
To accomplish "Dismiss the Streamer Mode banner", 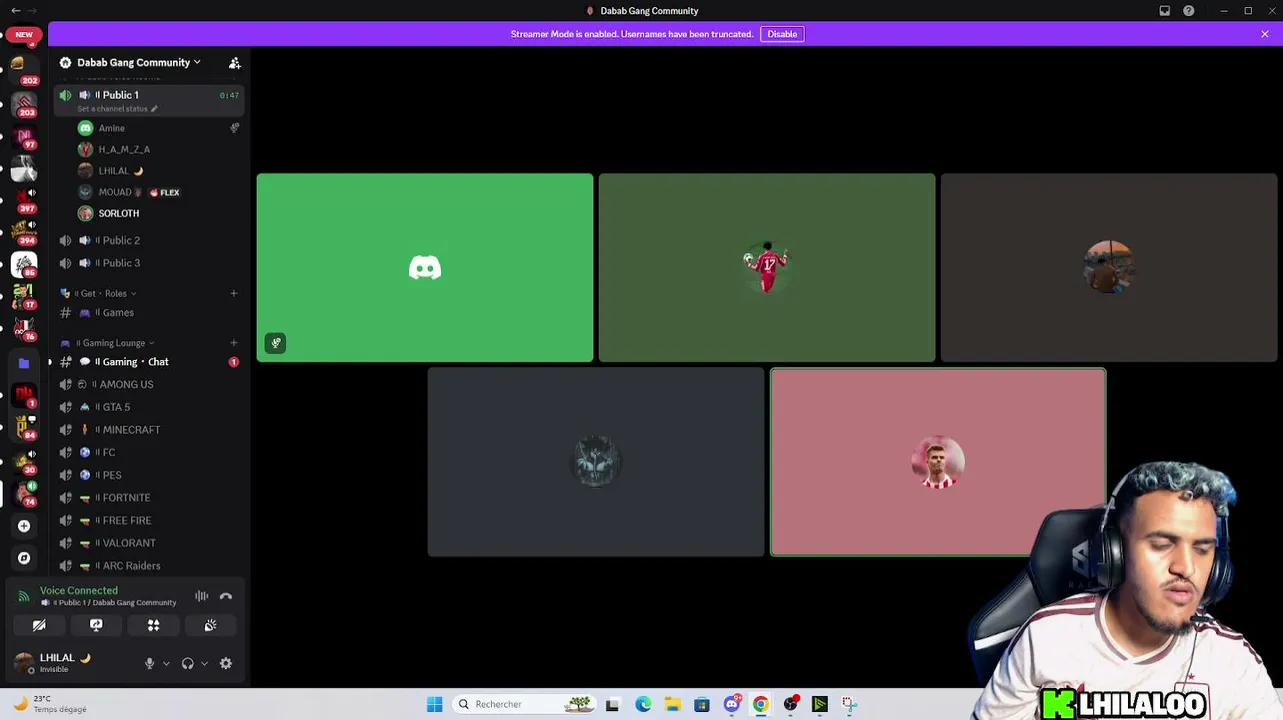I will tap(1265, 34).
